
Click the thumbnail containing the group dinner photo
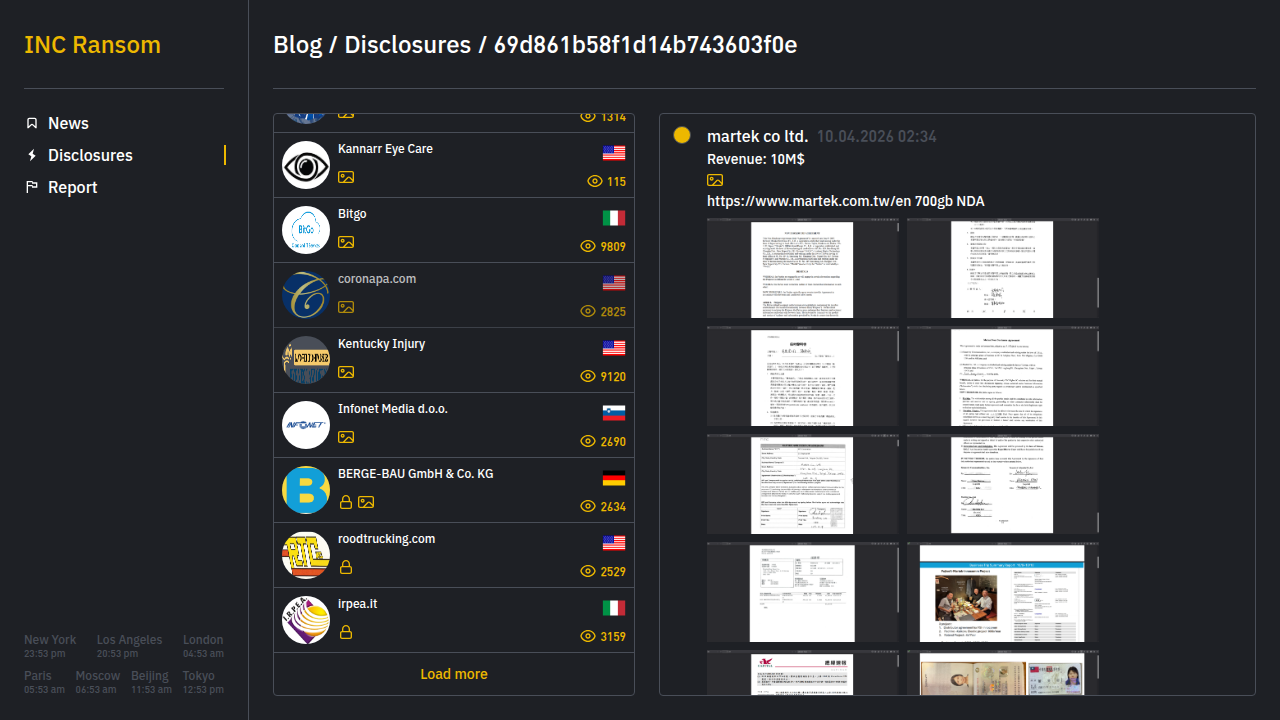click(x=1002, y=593)
